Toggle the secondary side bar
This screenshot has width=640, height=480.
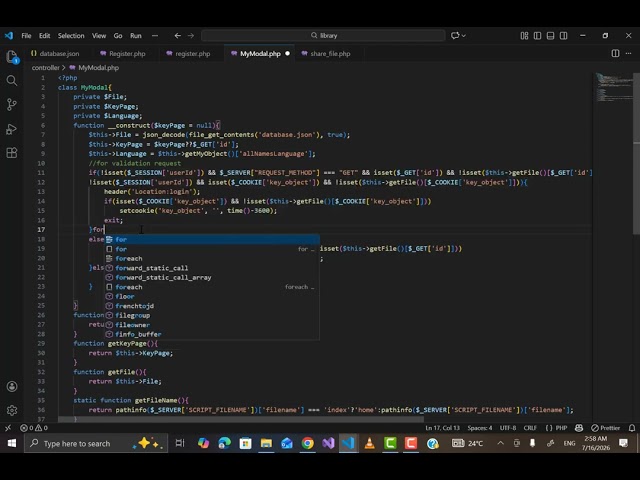pos(563,36)
